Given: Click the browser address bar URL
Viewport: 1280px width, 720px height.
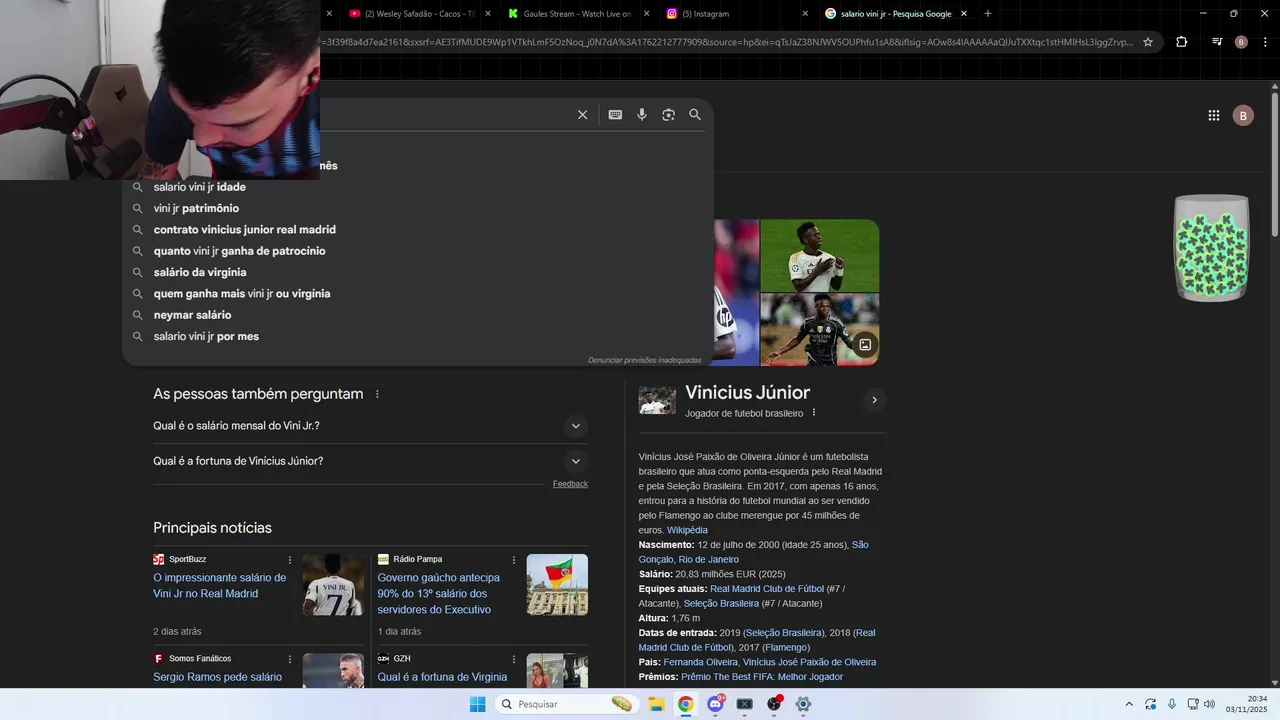Looking at the screenshot, I should tap(725, 42).
